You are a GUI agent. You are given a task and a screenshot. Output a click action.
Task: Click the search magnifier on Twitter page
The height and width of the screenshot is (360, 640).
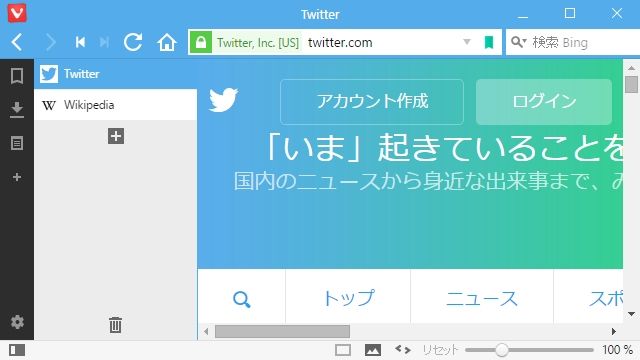[x=242, y=299]
